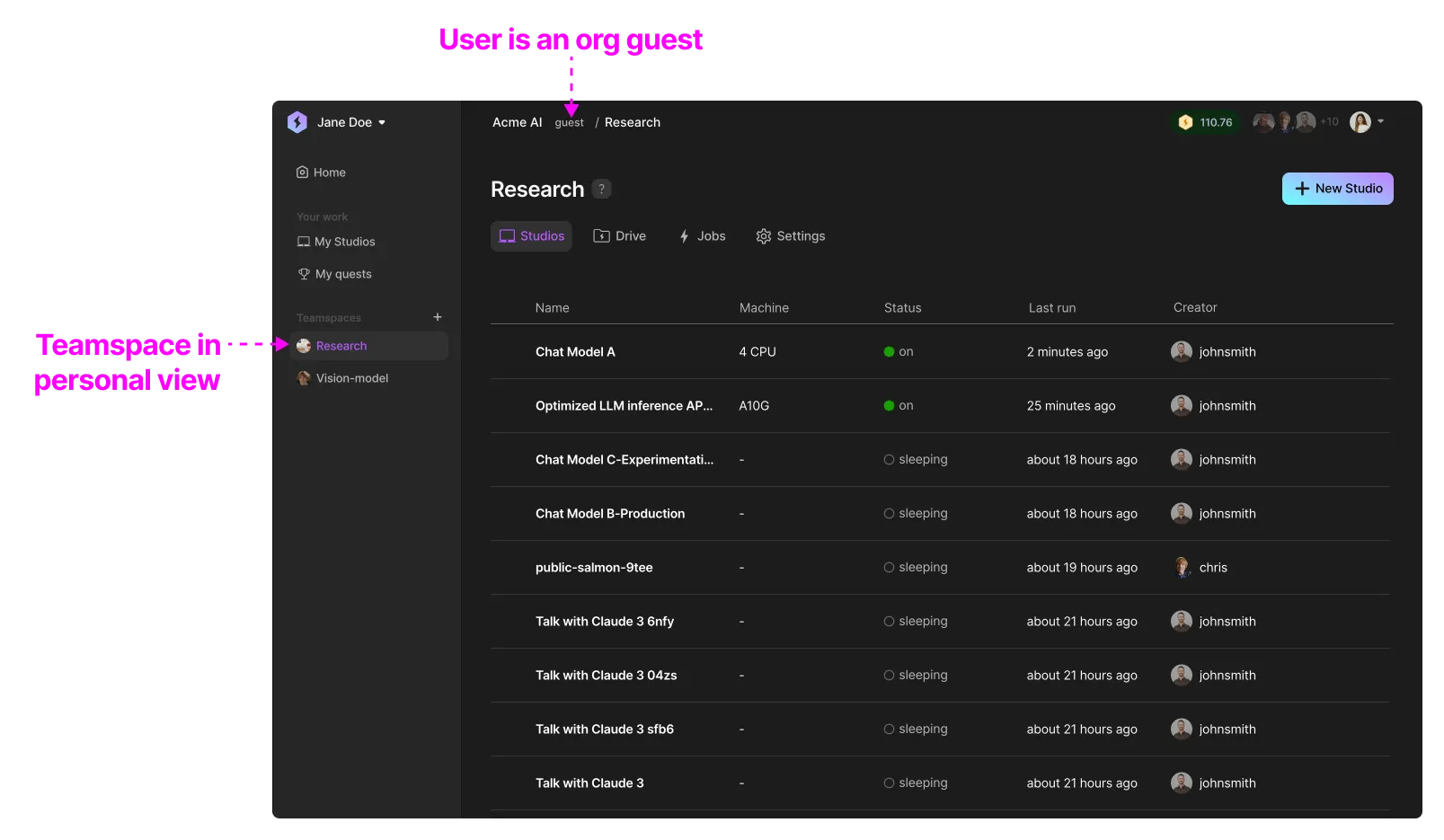This screenshot has height=840, width=1444.
Task: Open Optimized LLM inference AP... studio
Action: [x=624, y=406]
